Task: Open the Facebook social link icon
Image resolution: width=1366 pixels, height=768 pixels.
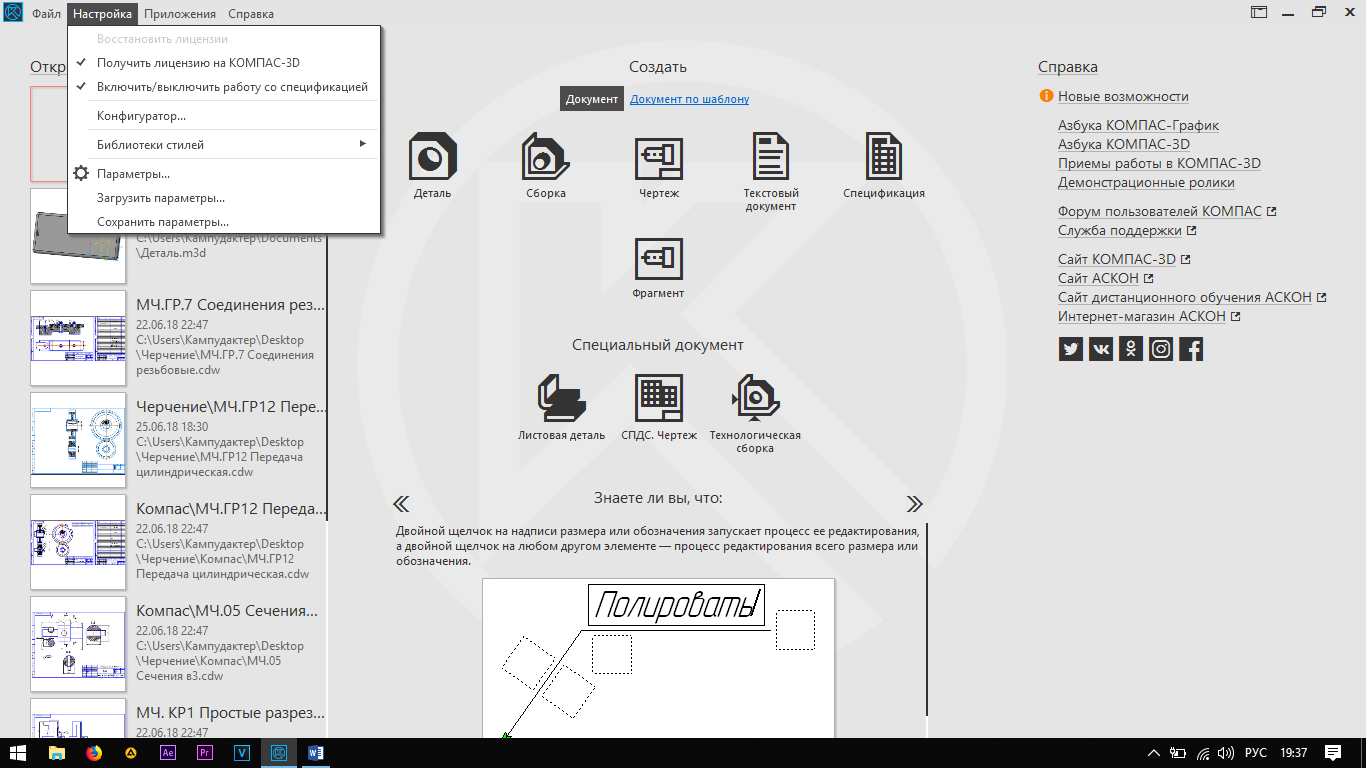Action: click(x=1191, y=349)
